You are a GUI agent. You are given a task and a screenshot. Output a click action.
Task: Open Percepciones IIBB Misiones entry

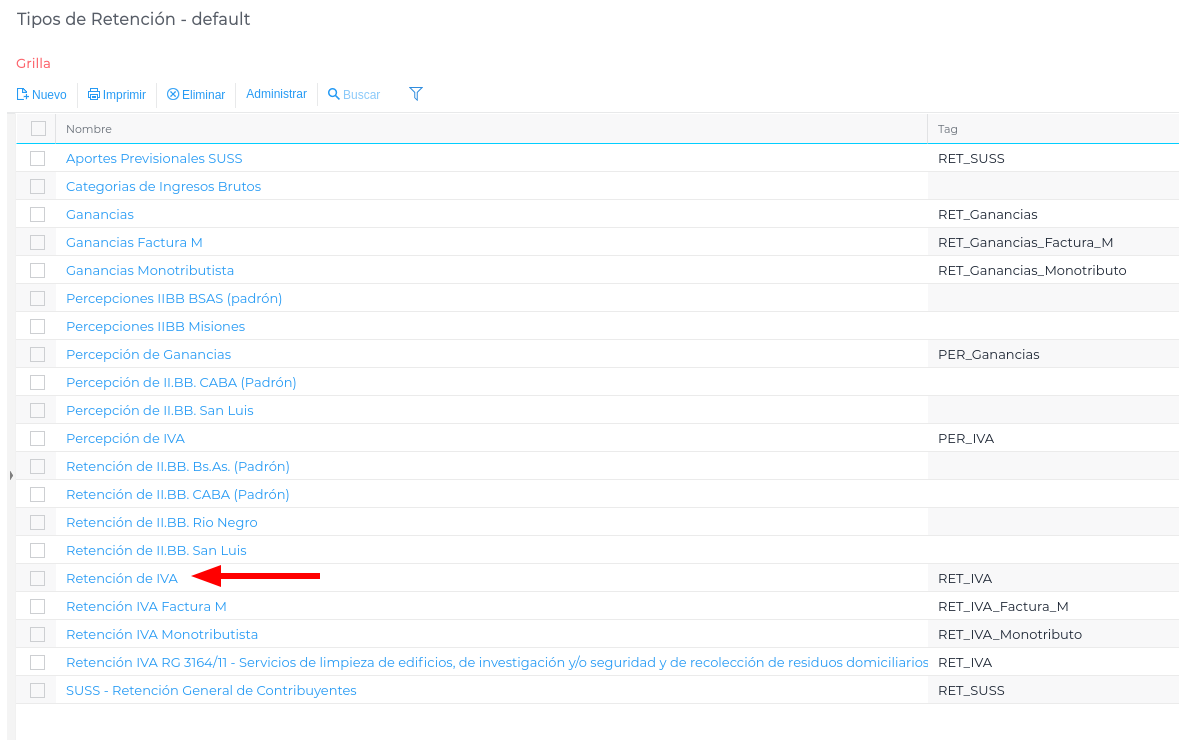tap(155, 326)
